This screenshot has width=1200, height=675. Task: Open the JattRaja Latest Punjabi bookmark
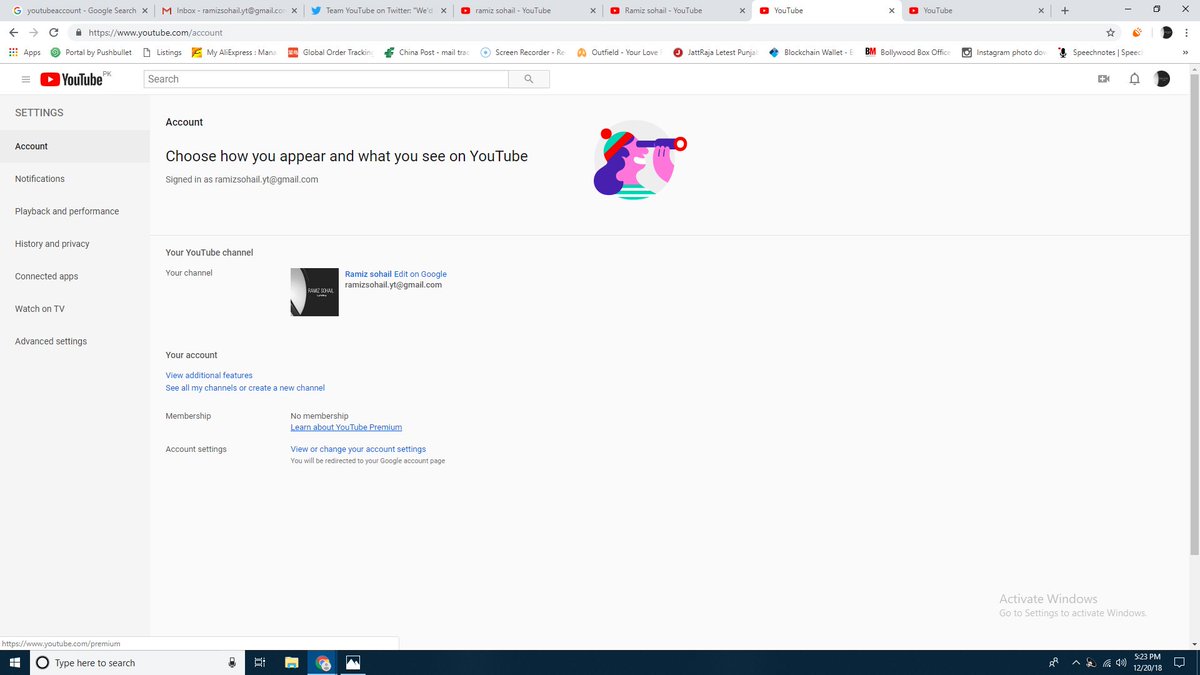point(716,52)
